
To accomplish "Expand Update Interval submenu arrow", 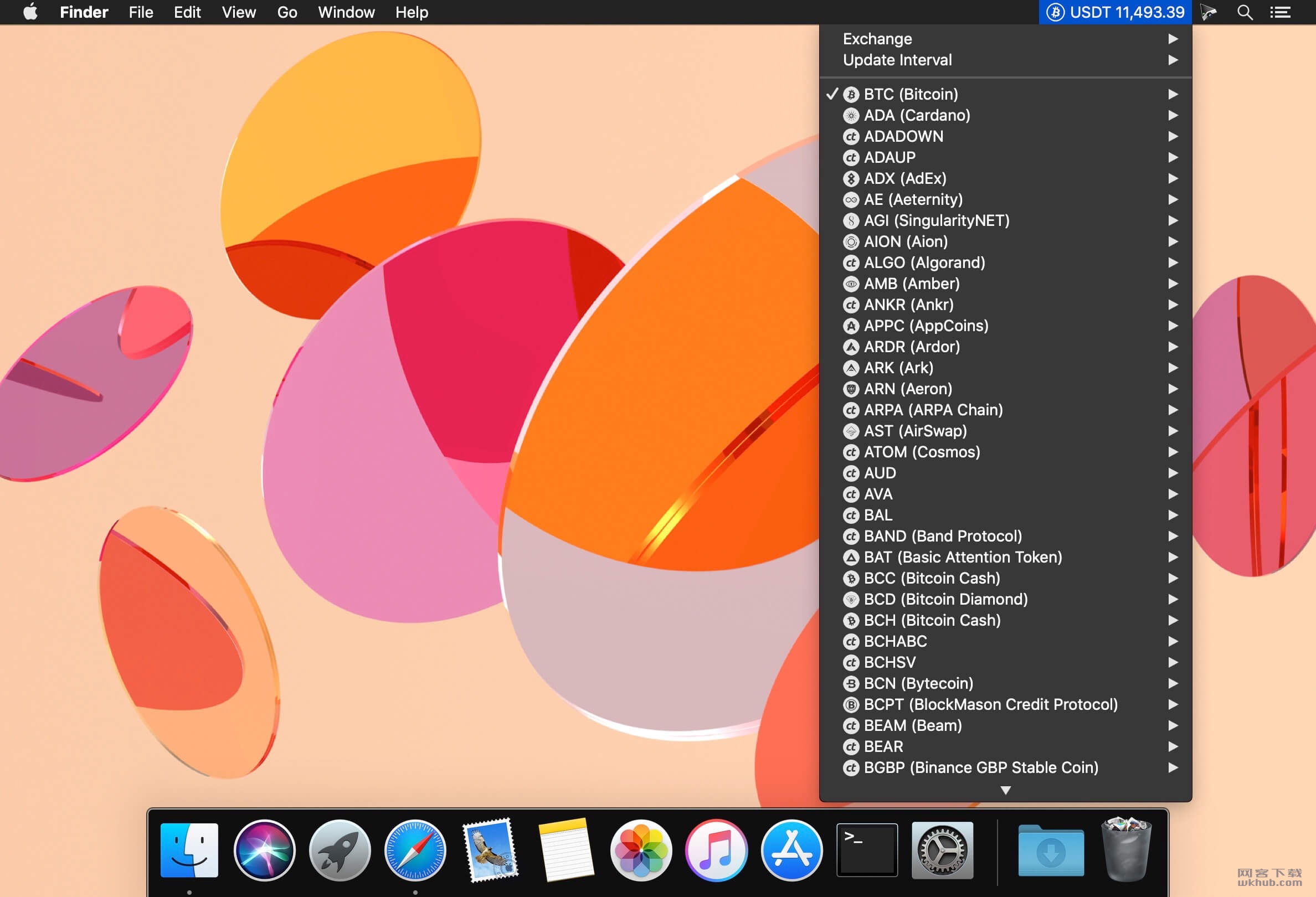I will coord(1173,59).
